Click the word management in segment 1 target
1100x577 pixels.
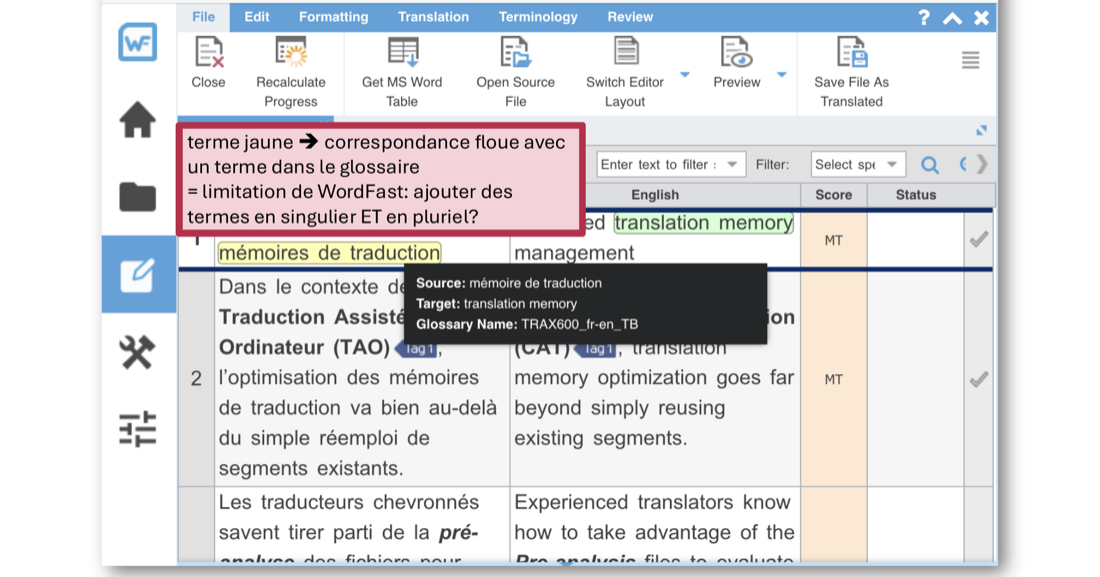click(574, 253)
